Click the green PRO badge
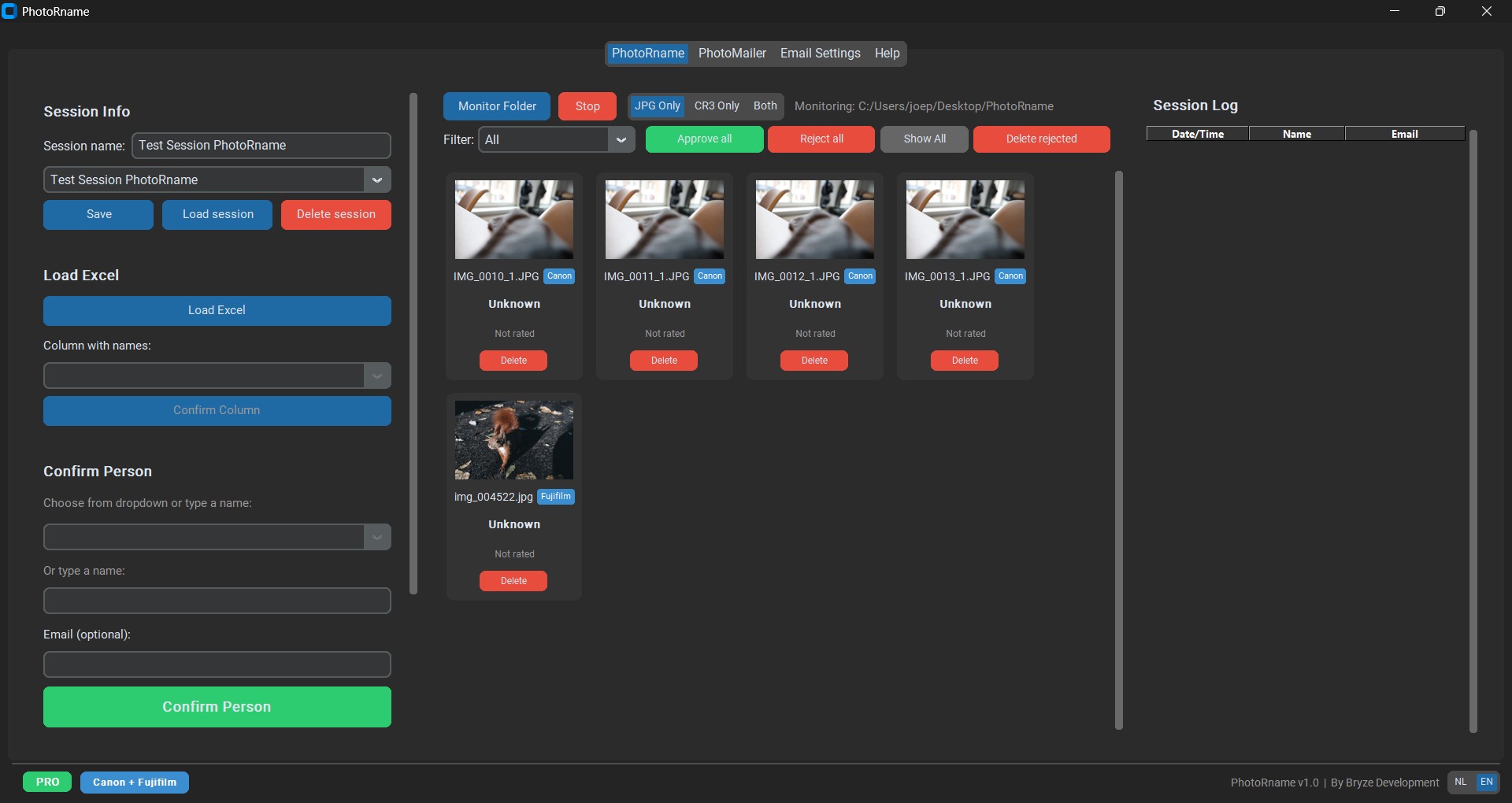 coord(47,782)
